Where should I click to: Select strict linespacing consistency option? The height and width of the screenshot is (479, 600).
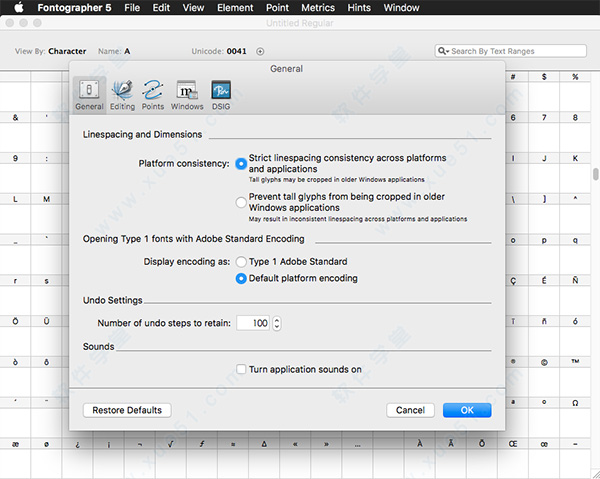[x=241, y=163]
